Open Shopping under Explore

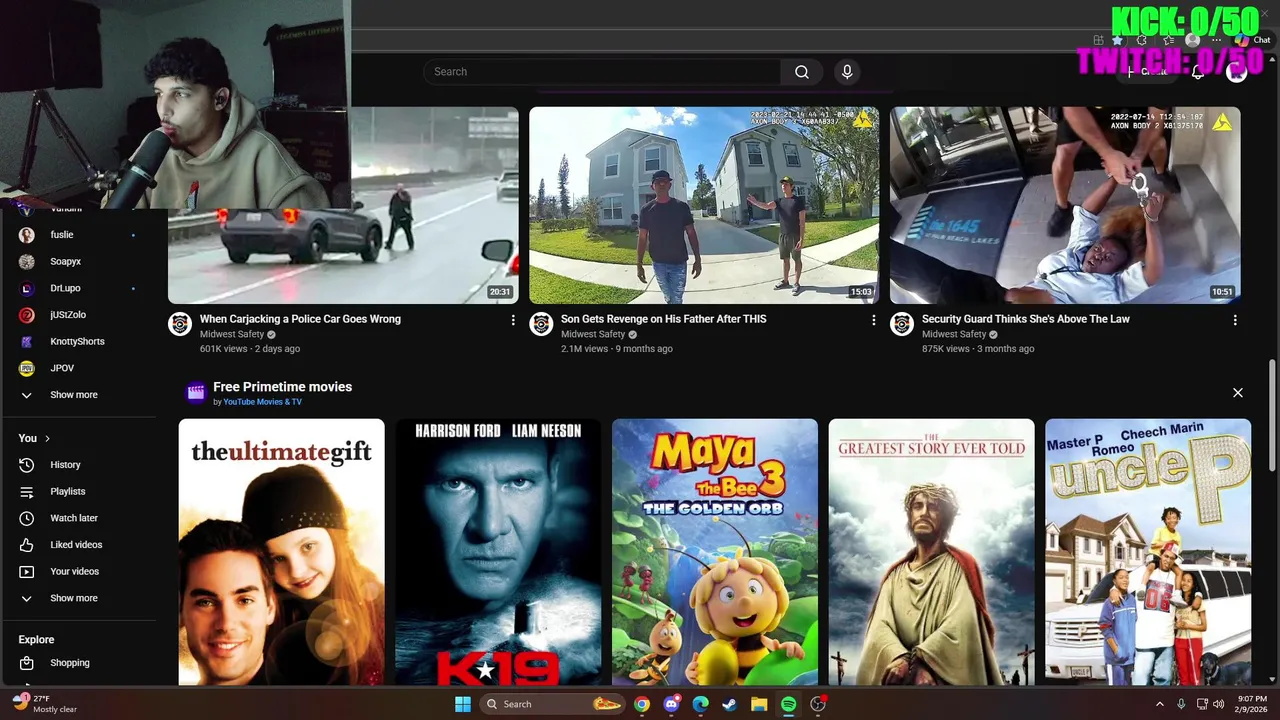70,663
